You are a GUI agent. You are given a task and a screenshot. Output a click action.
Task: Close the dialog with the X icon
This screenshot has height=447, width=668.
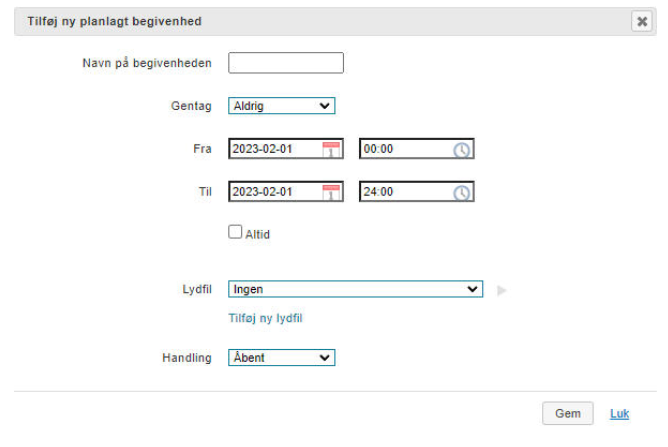[642, 21]
